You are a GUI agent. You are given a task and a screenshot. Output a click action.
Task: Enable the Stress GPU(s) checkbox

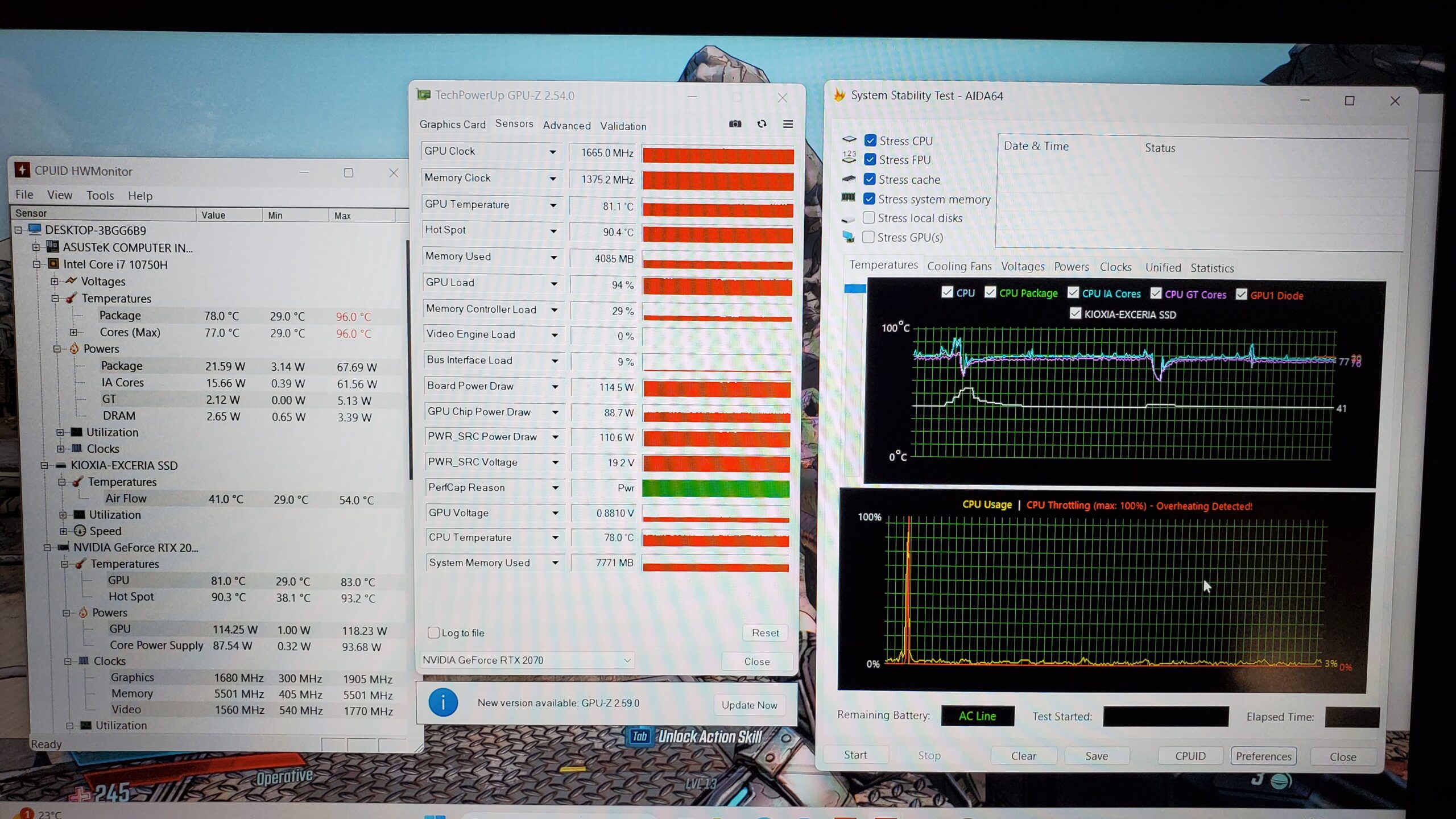coord(868,237)
